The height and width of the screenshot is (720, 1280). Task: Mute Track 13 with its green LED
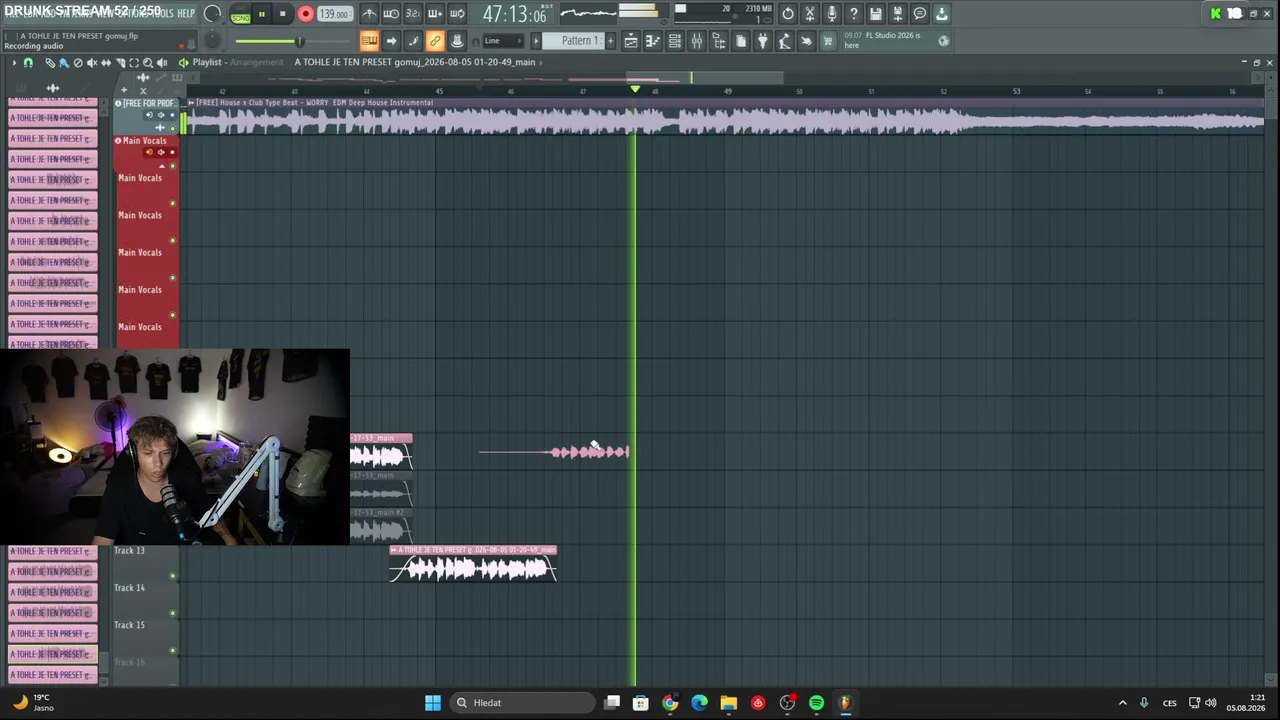coord(172,576)
